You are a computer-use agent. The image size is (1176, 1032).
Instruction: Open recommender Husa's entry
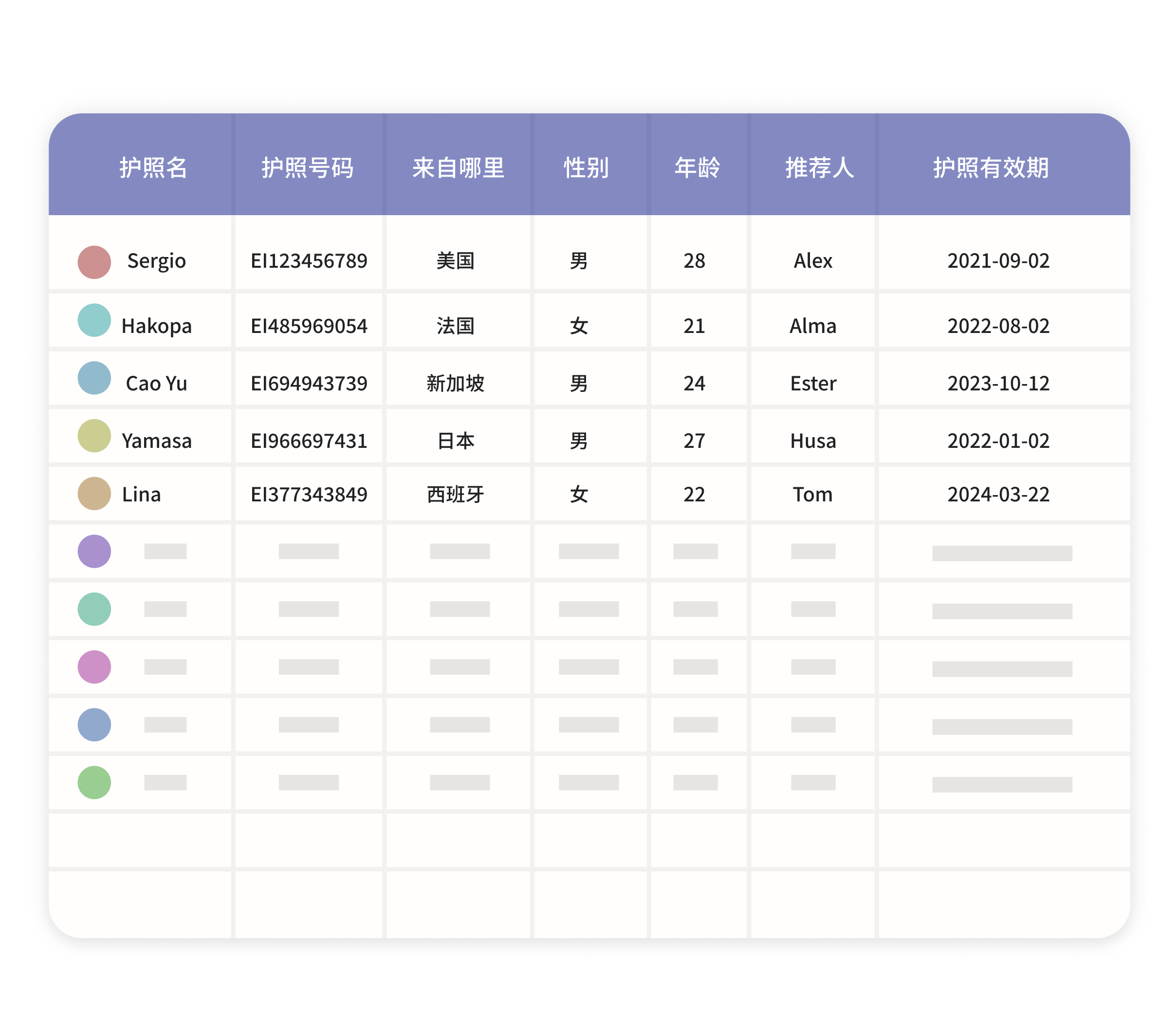(x=813, y=441)
